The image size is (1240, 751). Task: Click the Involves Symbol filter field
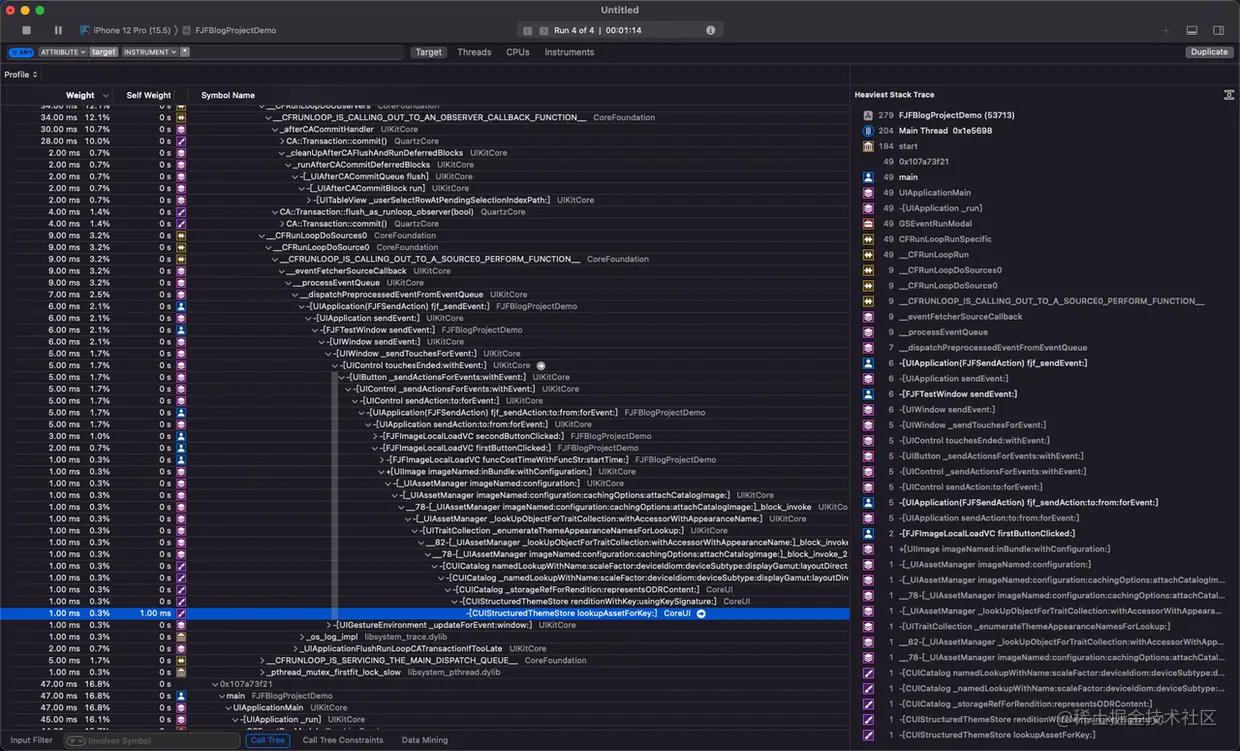(153, 741)
